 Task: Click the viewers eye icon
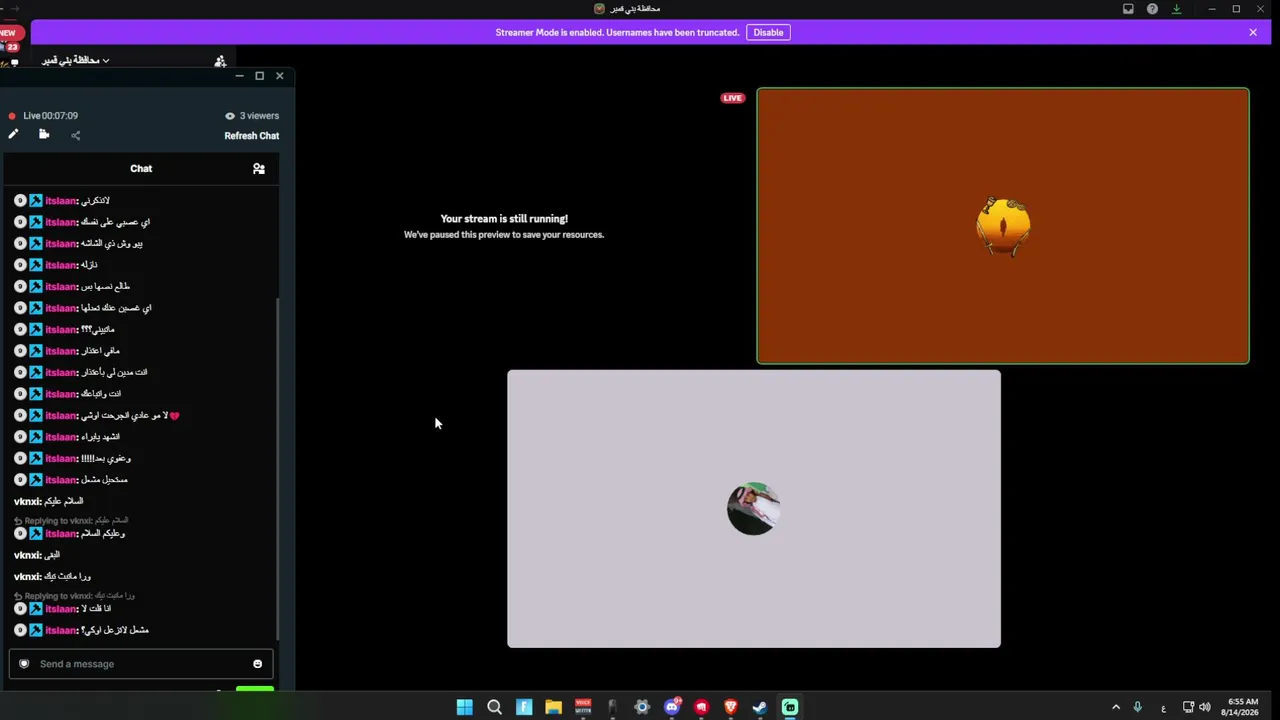(x=230, y=116)
